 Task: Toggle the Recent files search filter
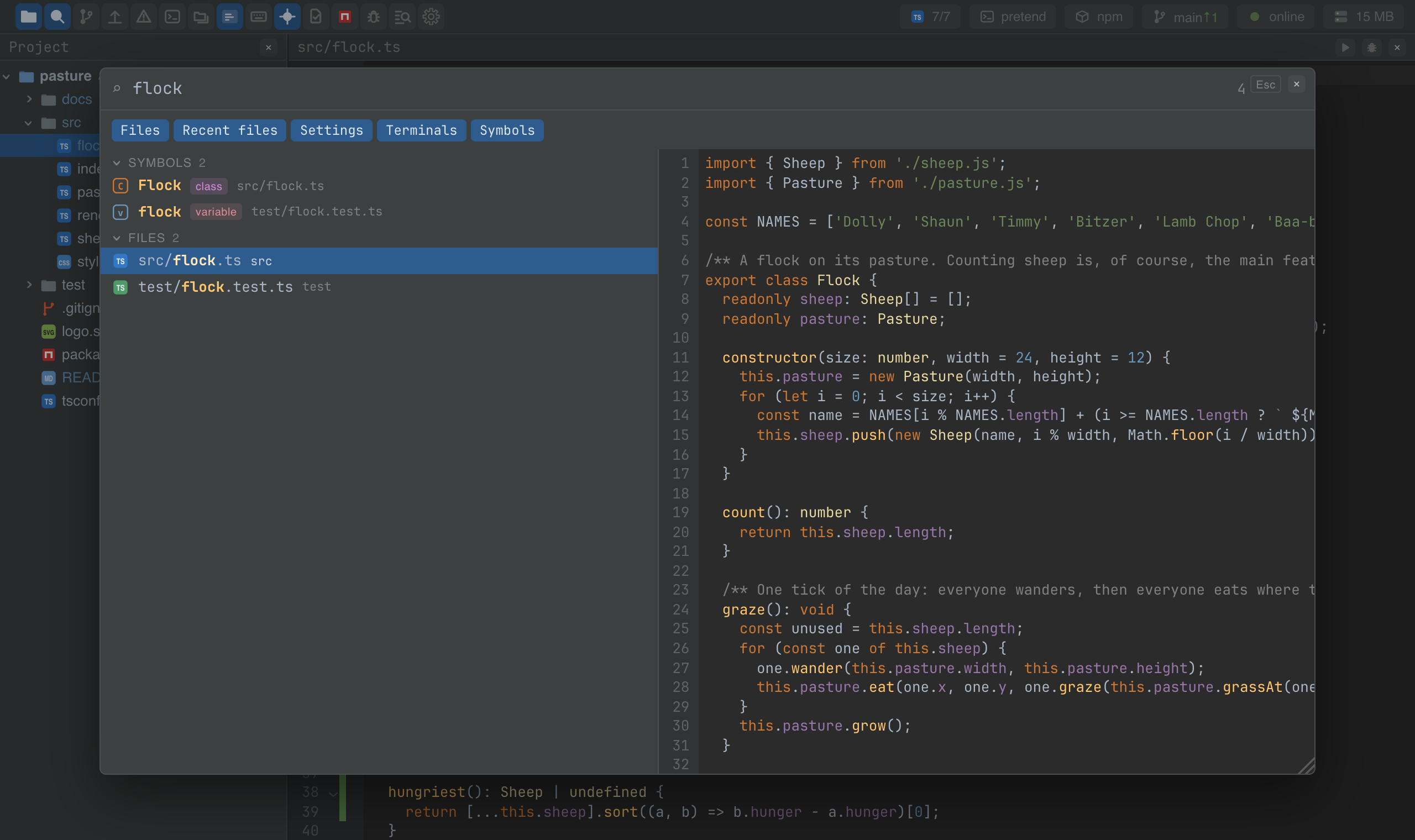[230, 130]
